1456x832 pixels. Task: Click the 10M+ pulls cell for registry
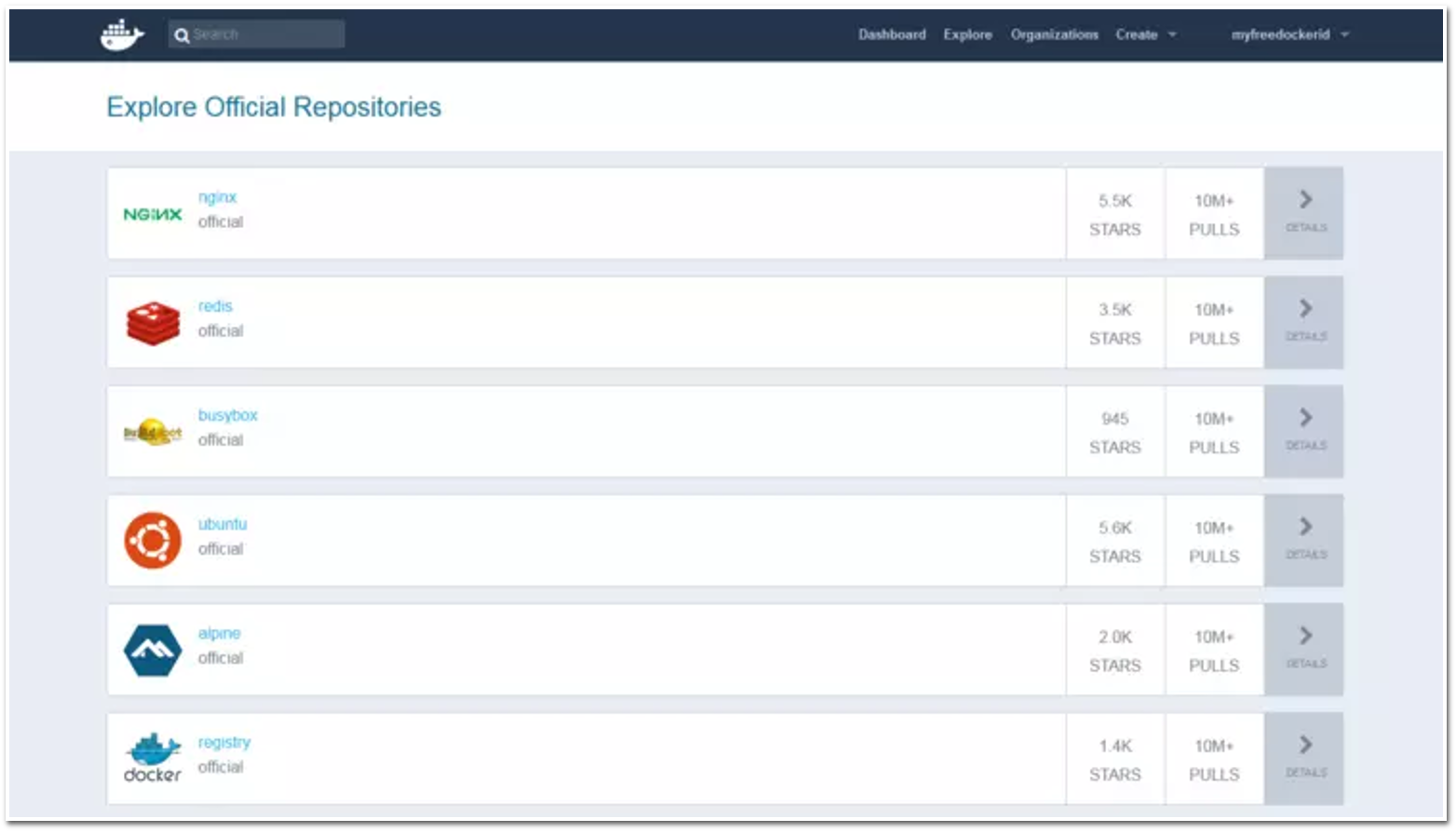click(x=1214, y=759)
